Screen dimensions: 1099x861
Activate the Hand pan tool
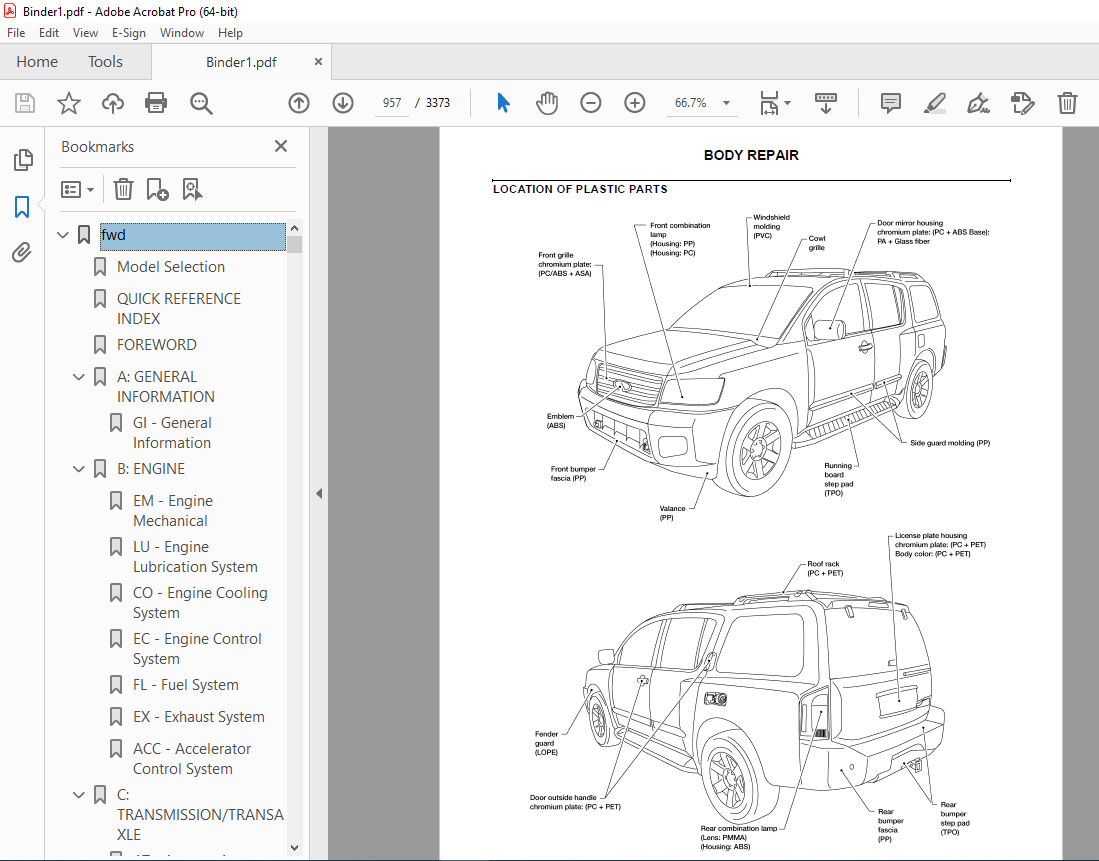[547, 103]
